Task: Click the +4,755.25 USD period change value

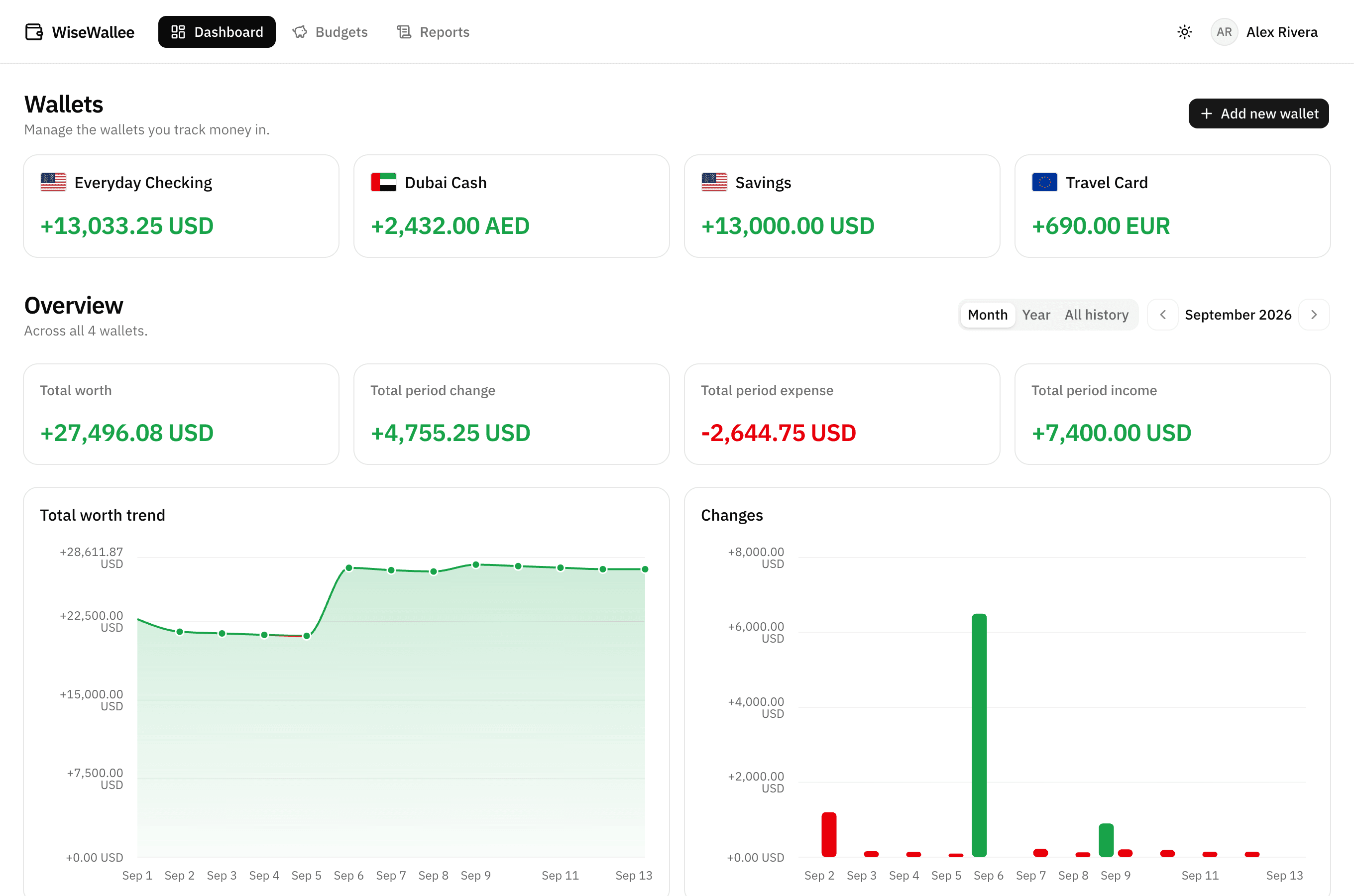Action: 450,433
